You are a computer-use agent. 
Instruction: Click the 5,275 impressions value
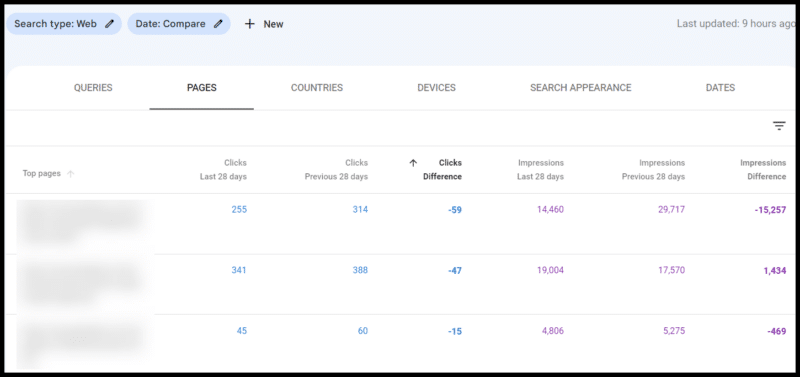point(673,331)
